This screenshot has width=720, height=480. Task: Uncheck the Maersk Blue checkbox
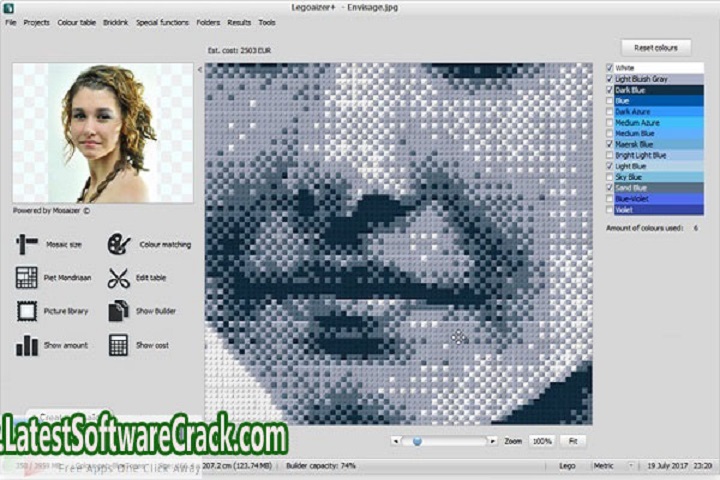tap(610, 144)
